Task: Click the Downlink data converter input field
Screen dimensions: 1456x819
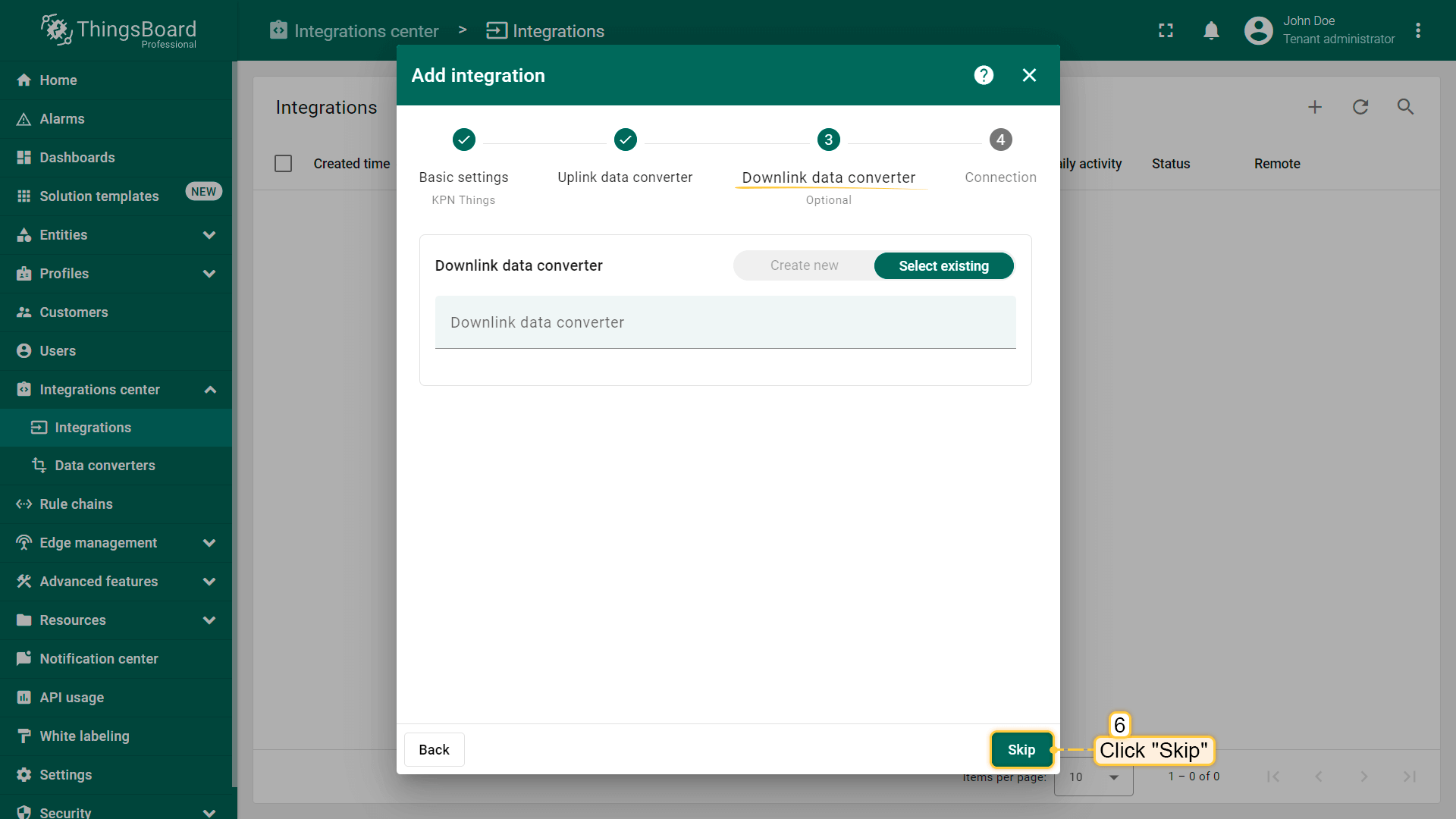Action: 725,323
